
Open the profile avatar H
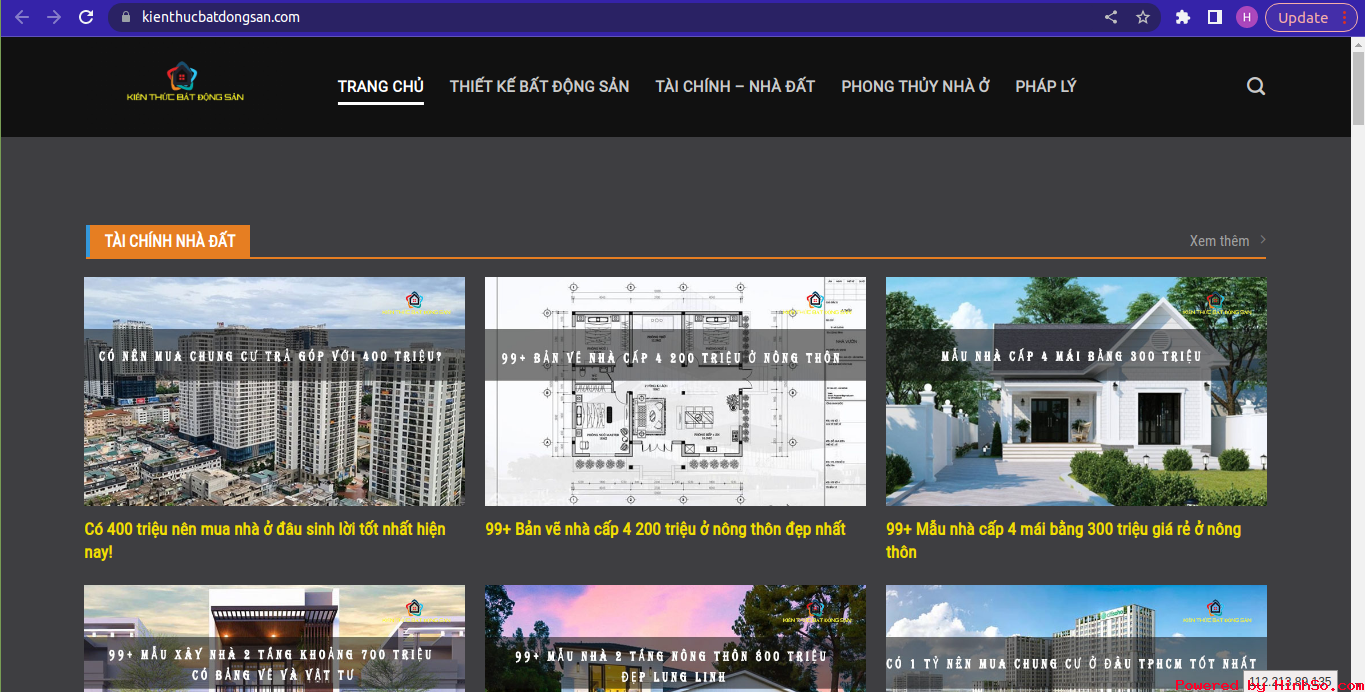point(1246,17)
